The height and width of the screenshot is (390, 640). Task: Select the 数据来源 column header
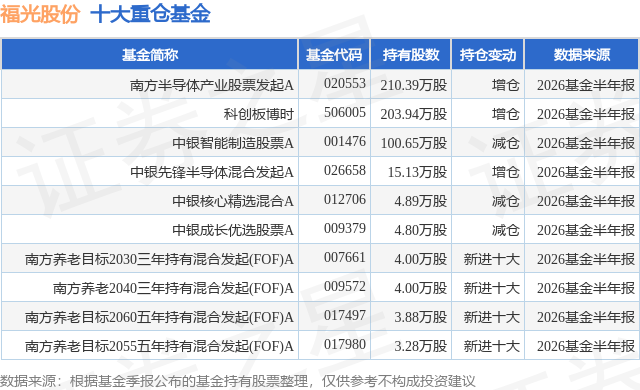[582, 55]
